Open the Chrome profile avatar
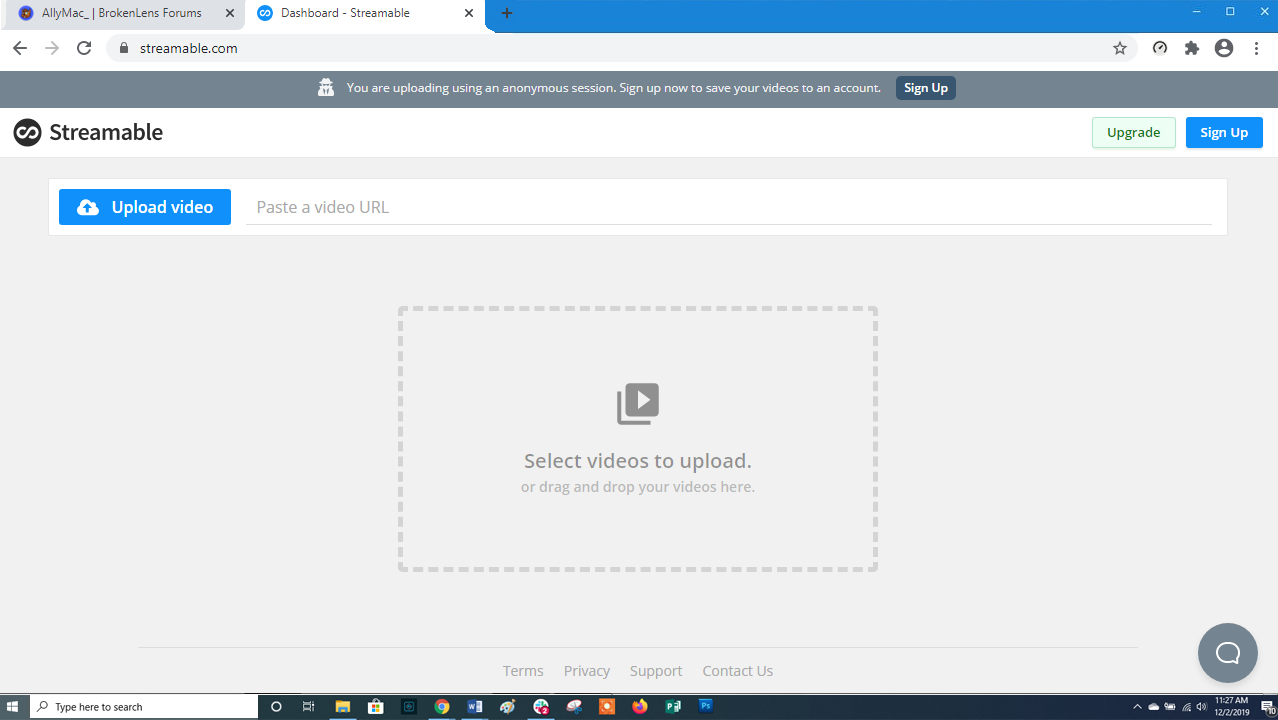The image size is (1278, 720). tap(1224, 48)
